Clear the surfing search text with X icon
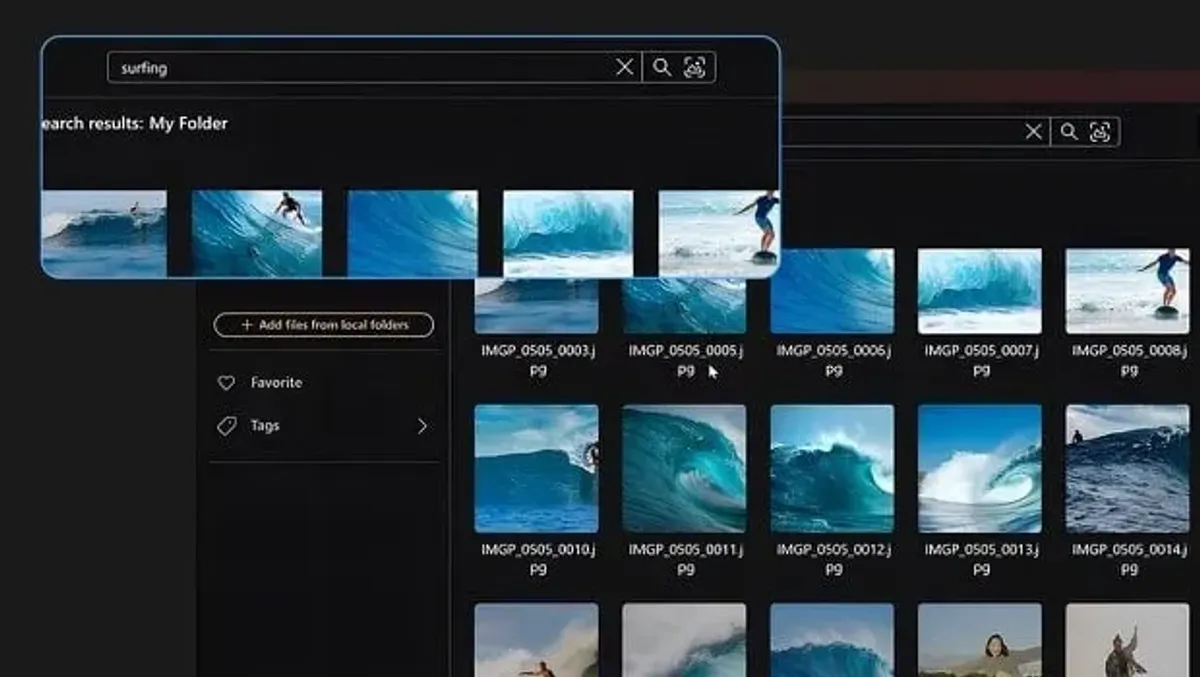1200x677 pixels. click(x=624, y=67)
